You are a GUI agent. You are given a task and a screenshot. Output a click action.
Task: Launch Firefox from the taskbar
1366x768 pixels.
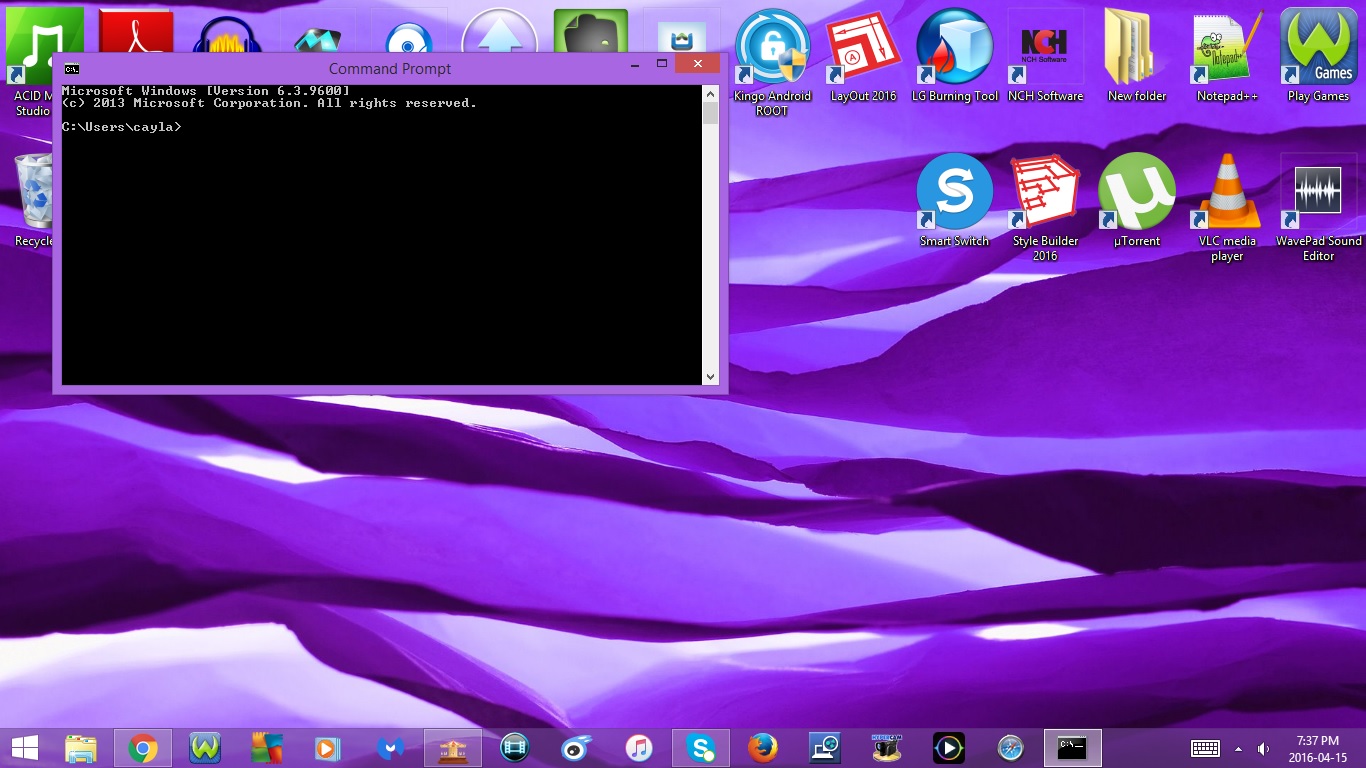[x=763, y=748]
